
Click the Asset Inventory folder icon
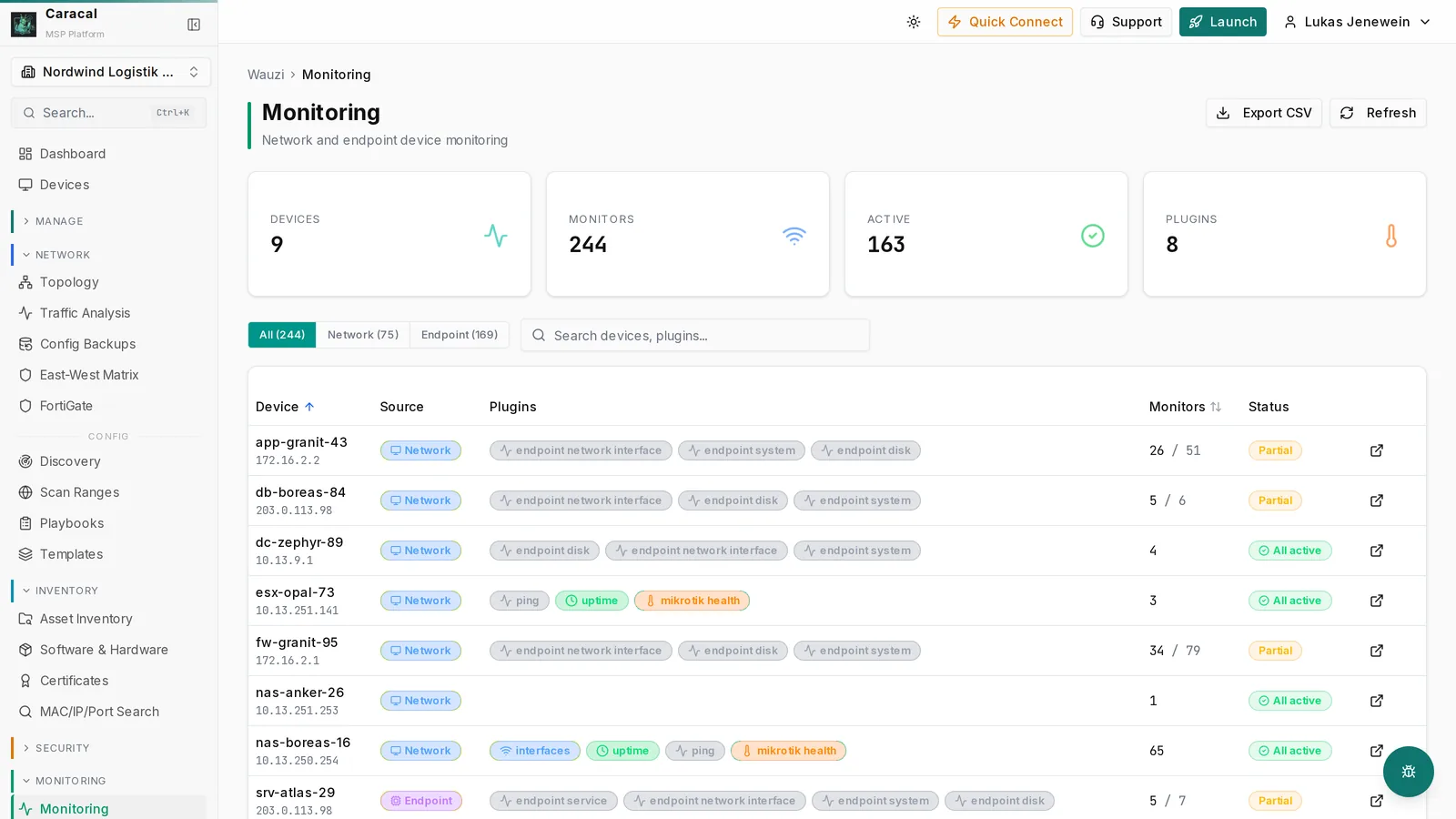point(25,619)
